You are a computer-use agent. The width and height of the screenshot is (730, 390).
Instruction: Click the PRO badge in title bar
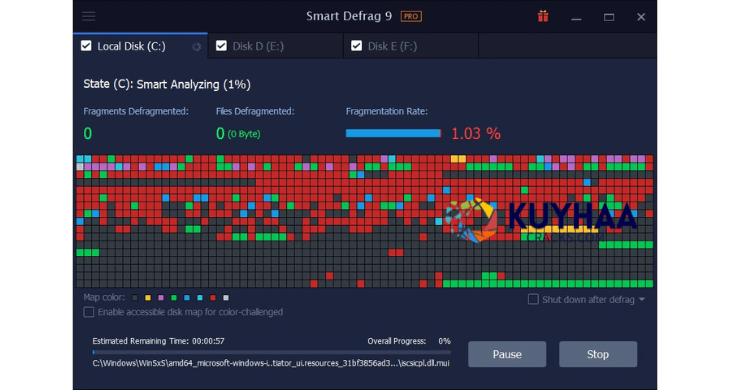[411, 16]
